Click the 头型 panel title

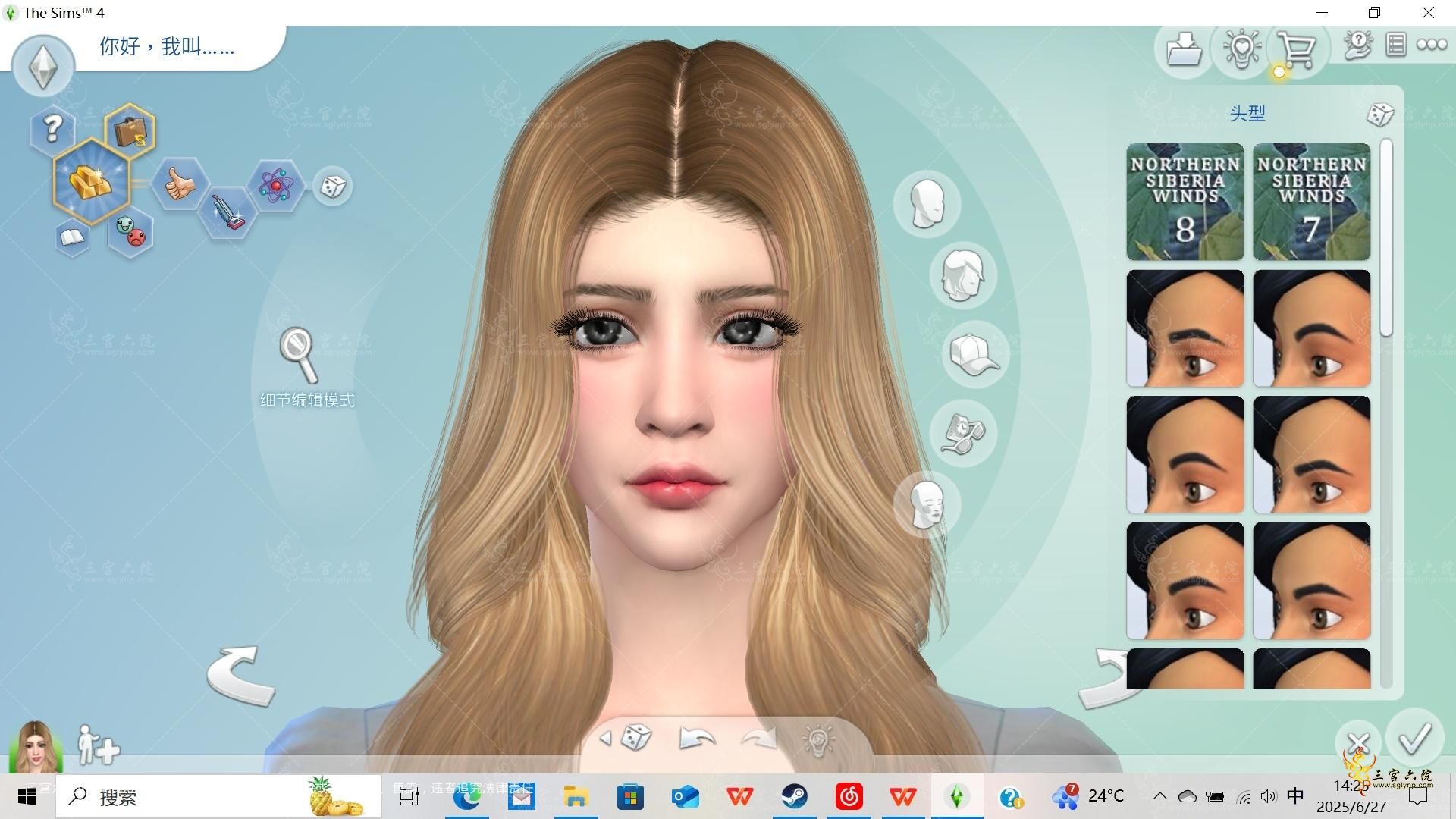1247,114
